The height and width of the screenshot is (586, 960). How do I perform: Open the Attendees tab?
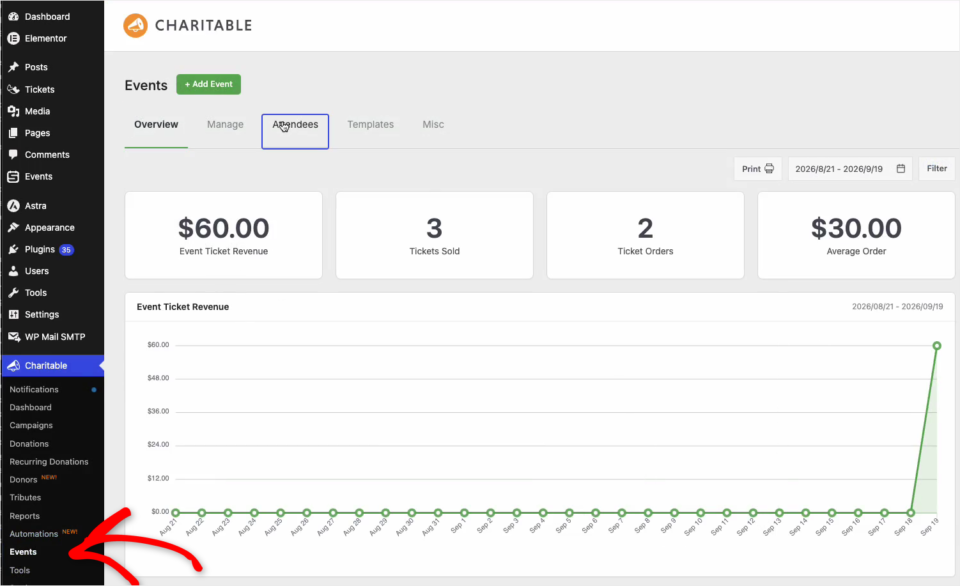295,131
